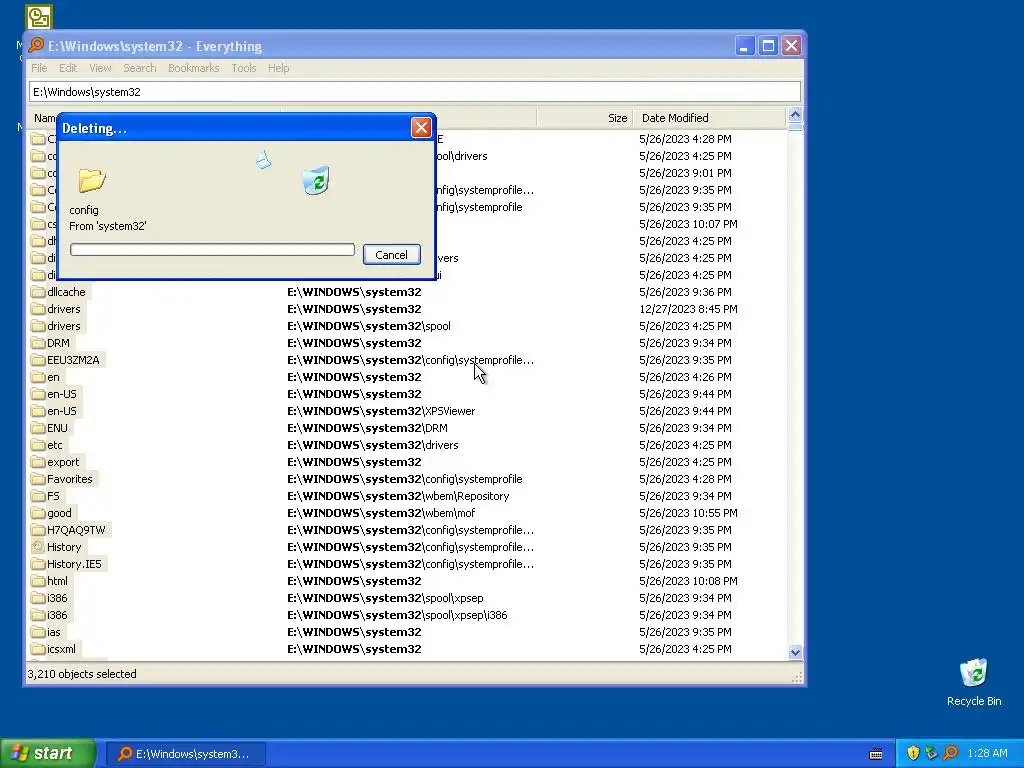Viewport: 1024px width, 768px height.
Task: Maximize the Everything window
Action: tap(768, 46)
